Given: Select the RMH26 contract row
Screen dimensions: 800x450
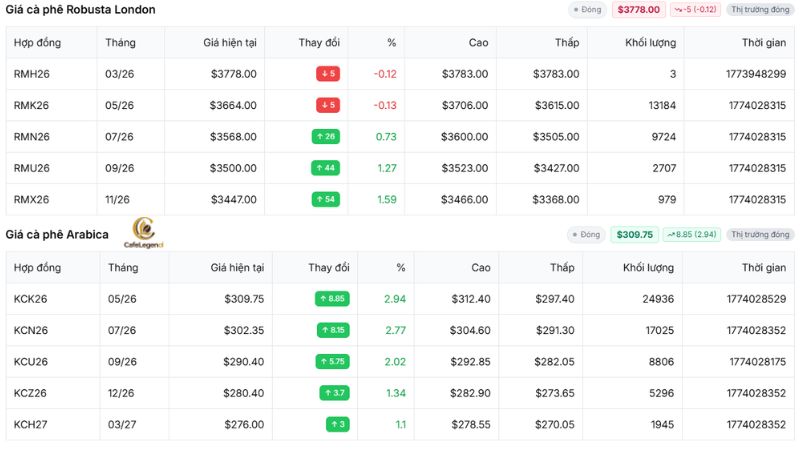Looking at the screenshot, I should tap(400, 74).
